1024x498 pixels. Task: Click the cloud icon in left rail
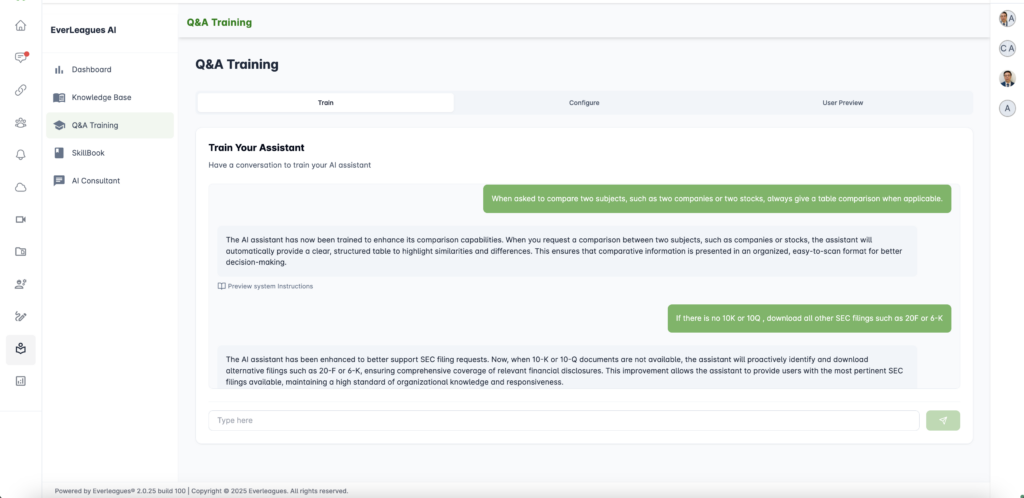tap(20, 187)
